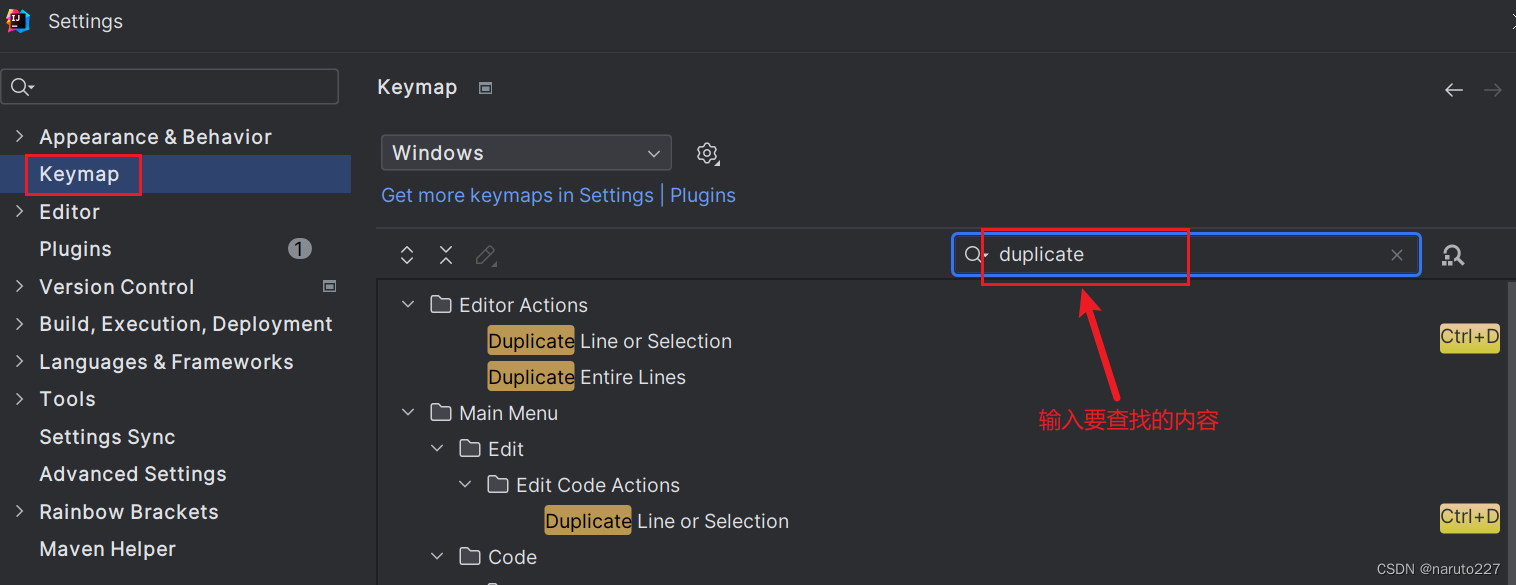
Task: Open Advanced Settings in the sidebar
Action: pyautogui.click(x=133, y=474)
